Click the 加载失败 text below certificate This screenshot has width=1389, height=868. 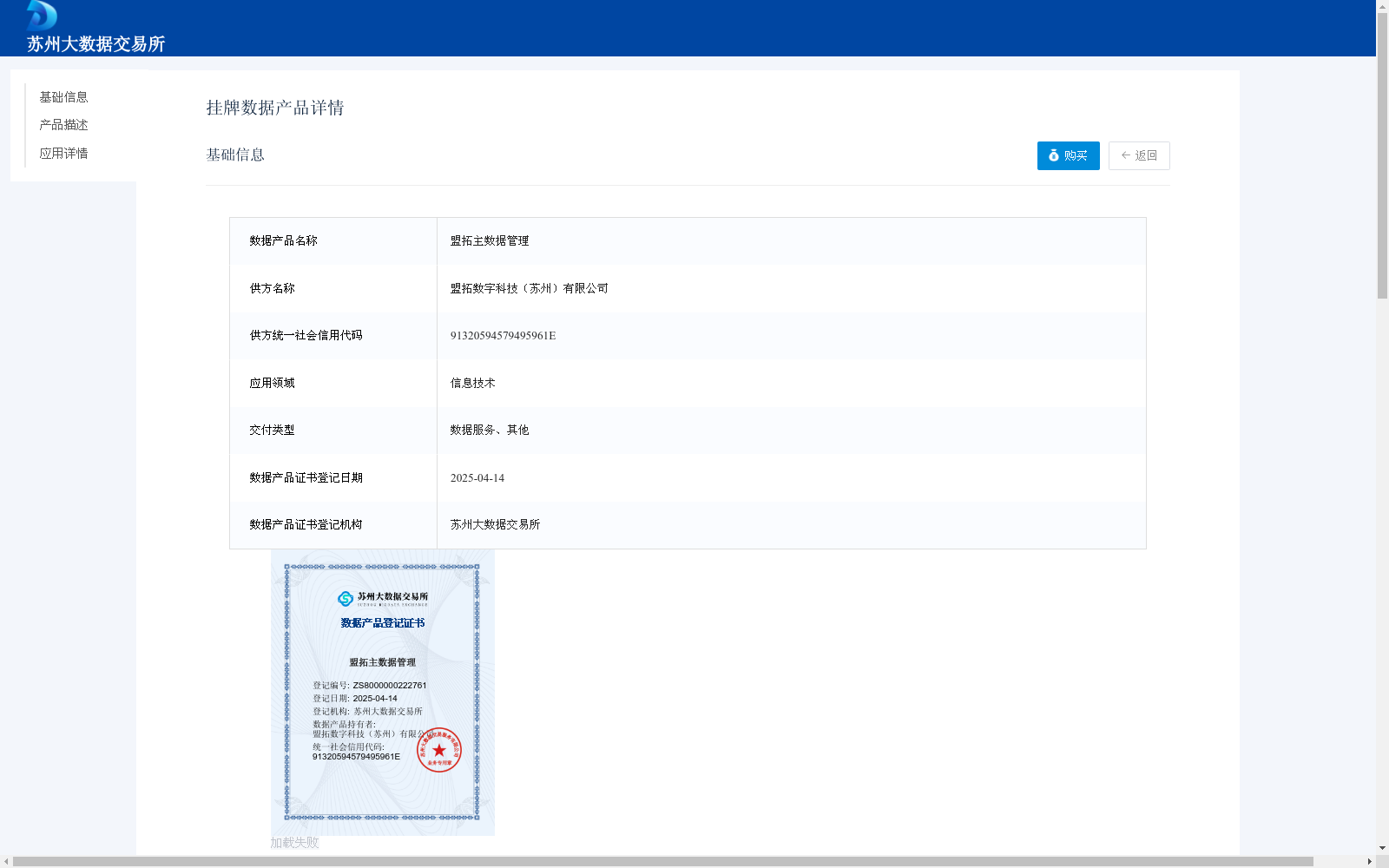pyautogui.click(x=294, y=843)
